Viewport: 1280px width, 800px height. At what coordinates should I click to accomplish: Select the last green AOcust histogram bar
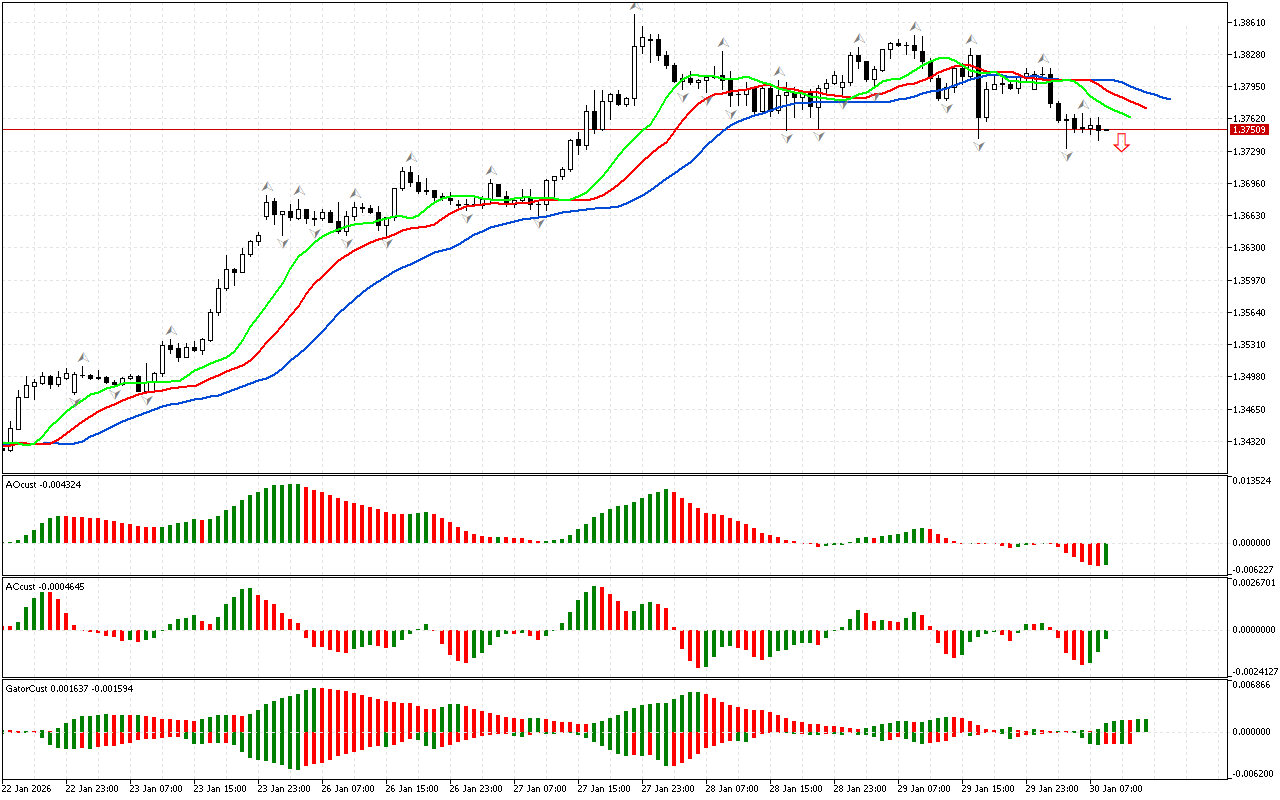[1106, 553]
